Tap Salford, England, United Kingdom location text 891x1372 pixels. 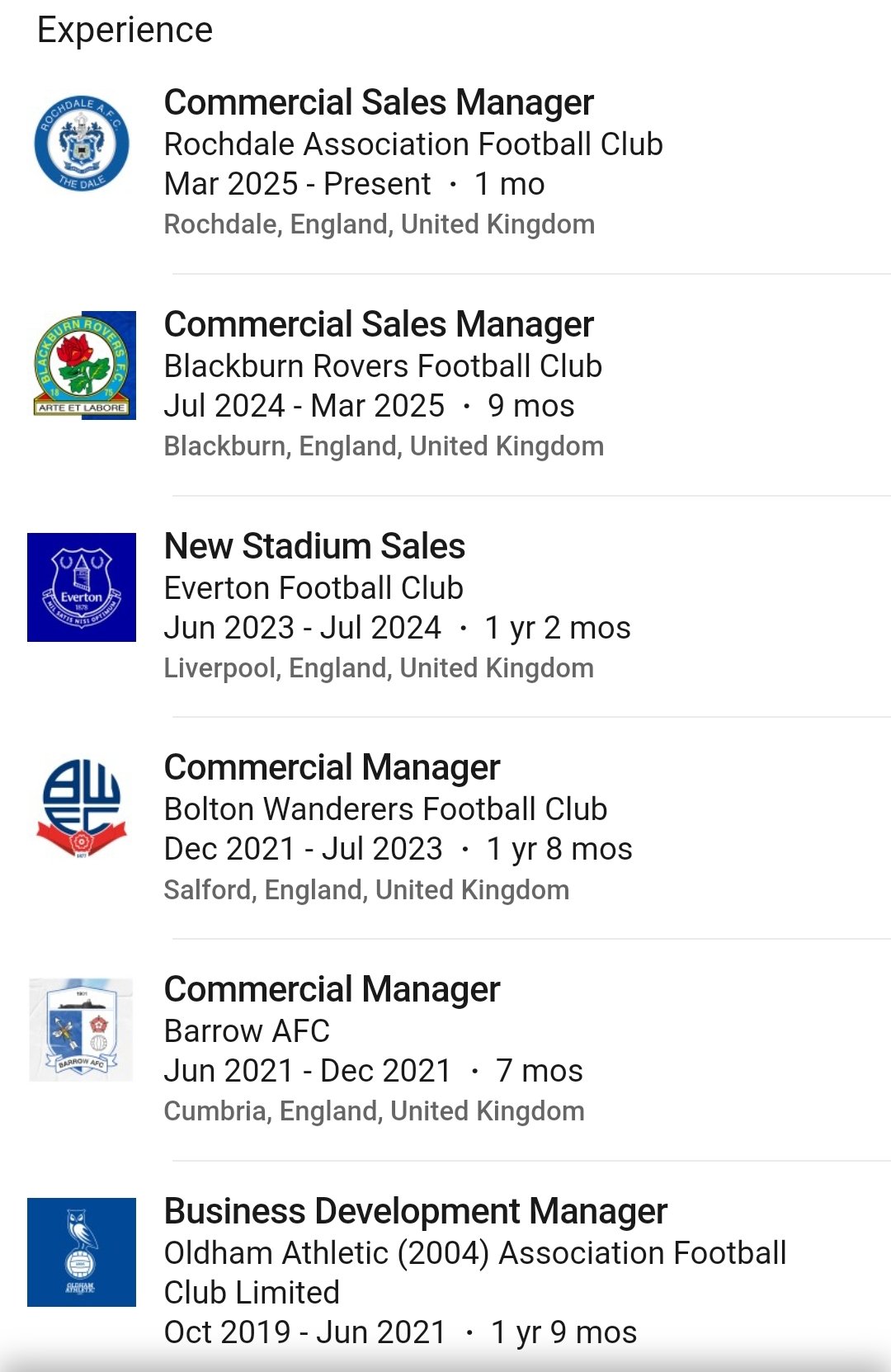[366, 890]
